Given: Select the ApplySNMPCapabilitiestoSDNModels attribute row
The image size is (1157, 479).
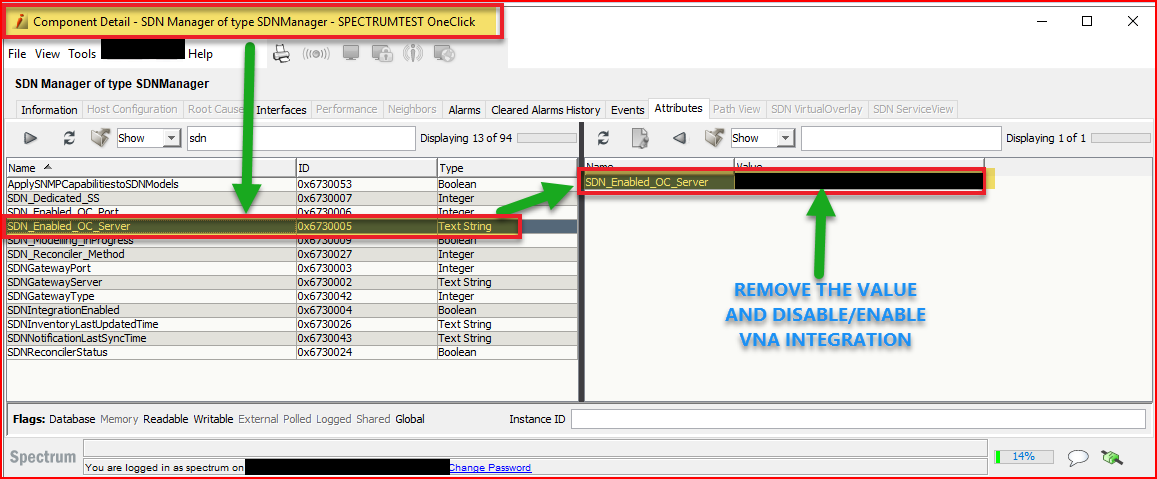Looking at the screenshot, I should tap(291, 184).
